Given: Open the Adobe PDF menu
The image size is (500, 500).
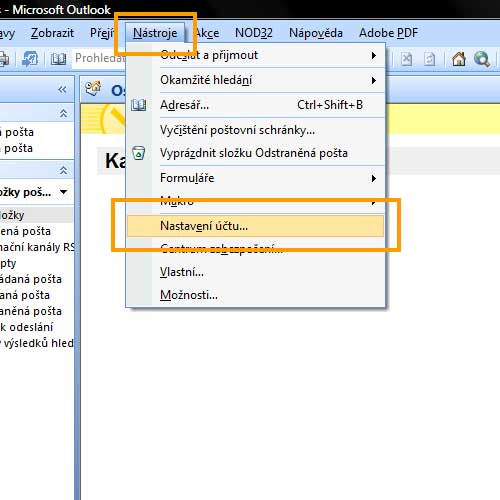Looking at the screenshot, I should click(388, 33).
